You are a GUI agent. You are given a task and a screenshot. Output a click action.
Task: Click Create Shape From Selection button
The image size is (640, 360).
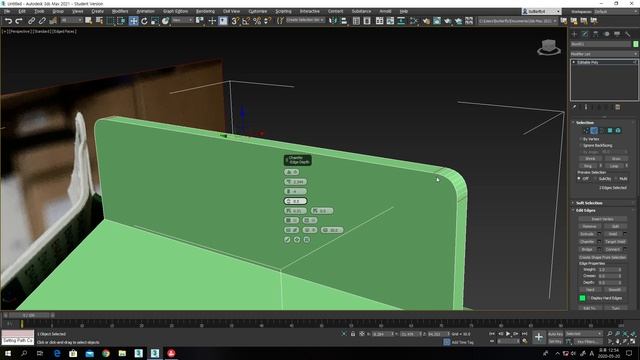602,258
